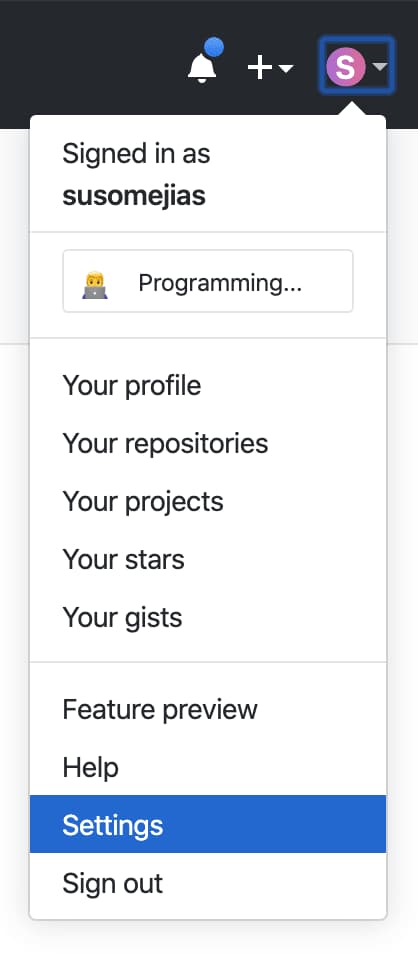Open the notifications bell

pos(202,66)
